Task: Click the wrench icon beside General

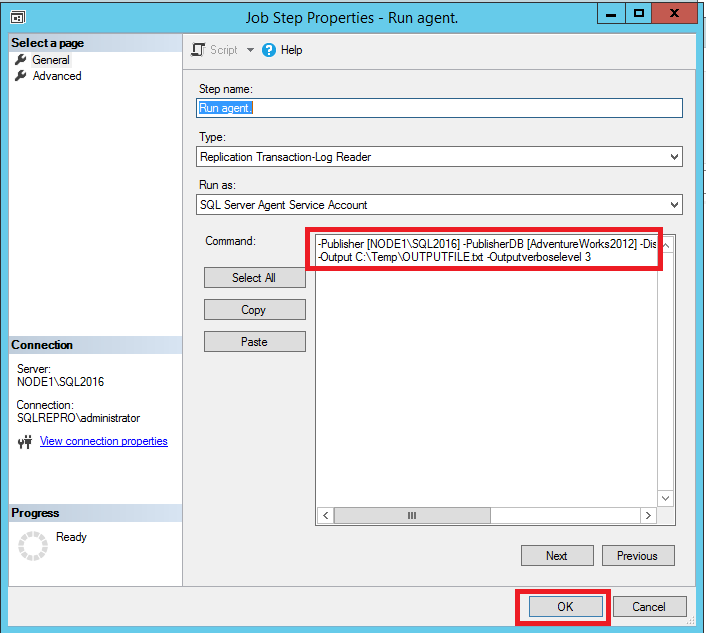Action: click(20, 60)
